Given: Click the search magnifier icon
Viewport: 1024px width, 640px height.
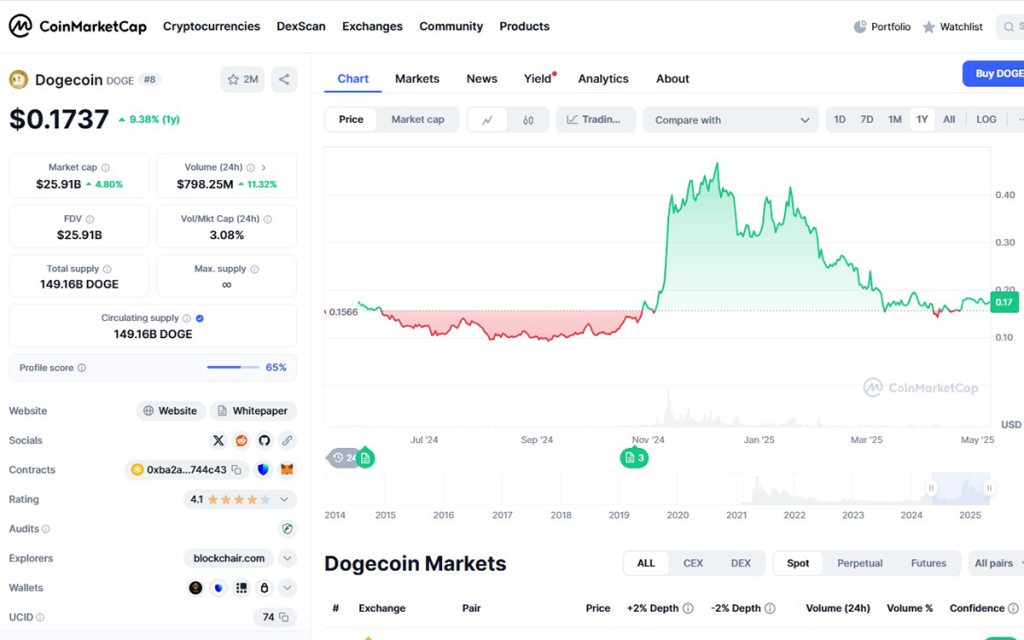Looking at the screenshot, I should 1009,27.
